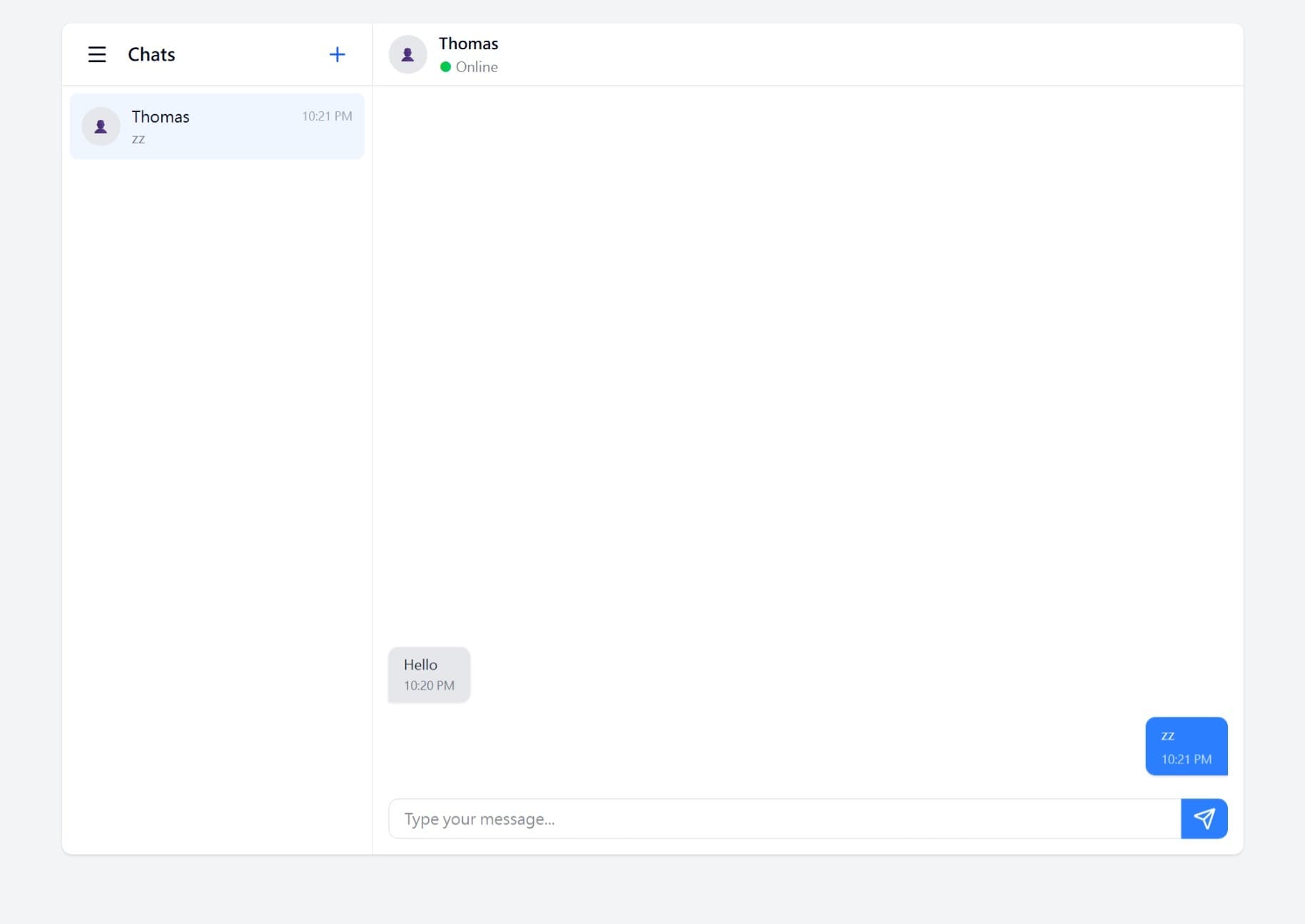Click Thomas's name in the chat header
This screenshot has height=924, width=1305.
pos(468,43)
